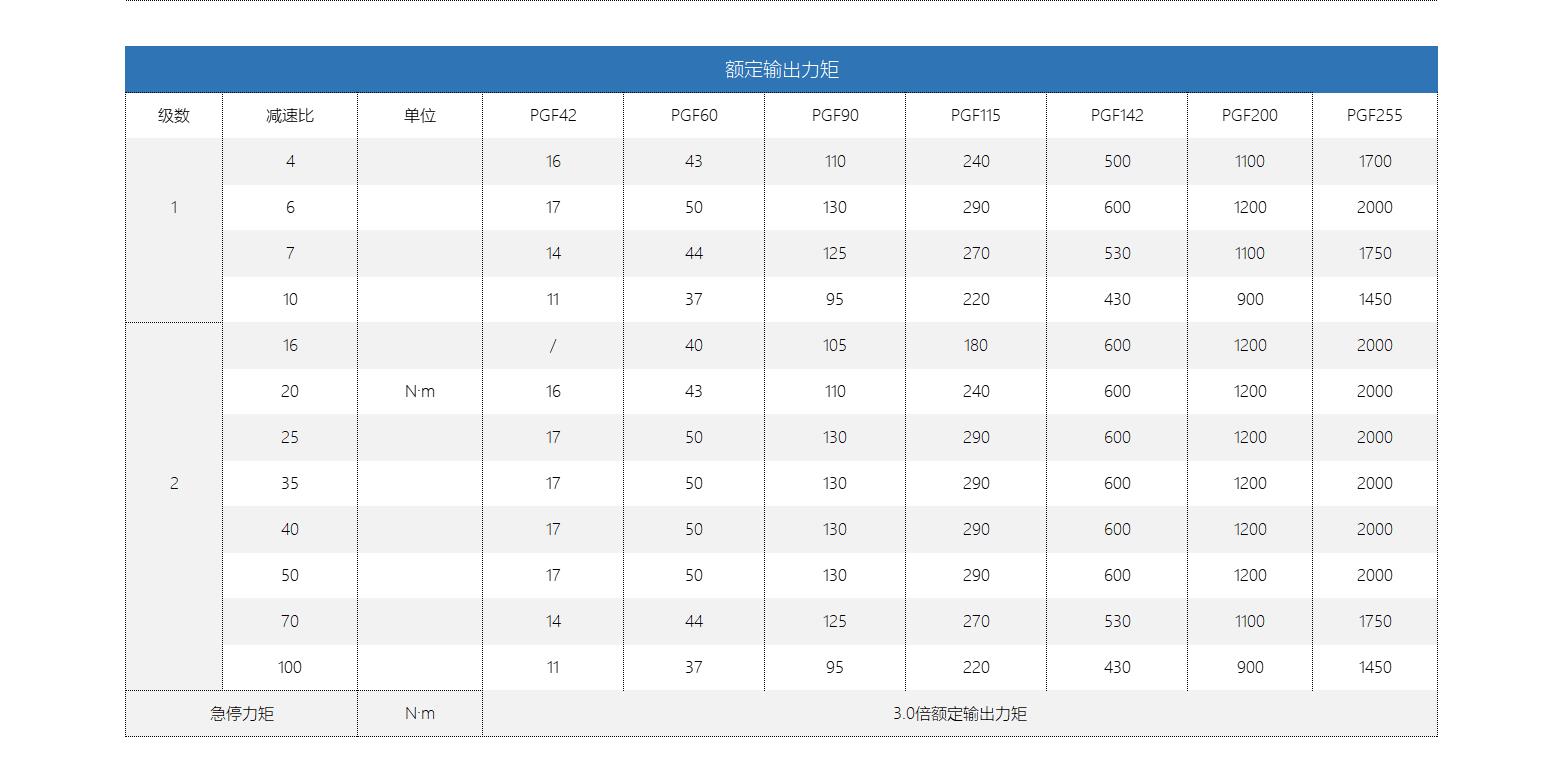The height and width of the screenshot is (783, 1563).
Task: Select PGF255 value 1450 for ratio 100
Action: (x=1375, y=667)
